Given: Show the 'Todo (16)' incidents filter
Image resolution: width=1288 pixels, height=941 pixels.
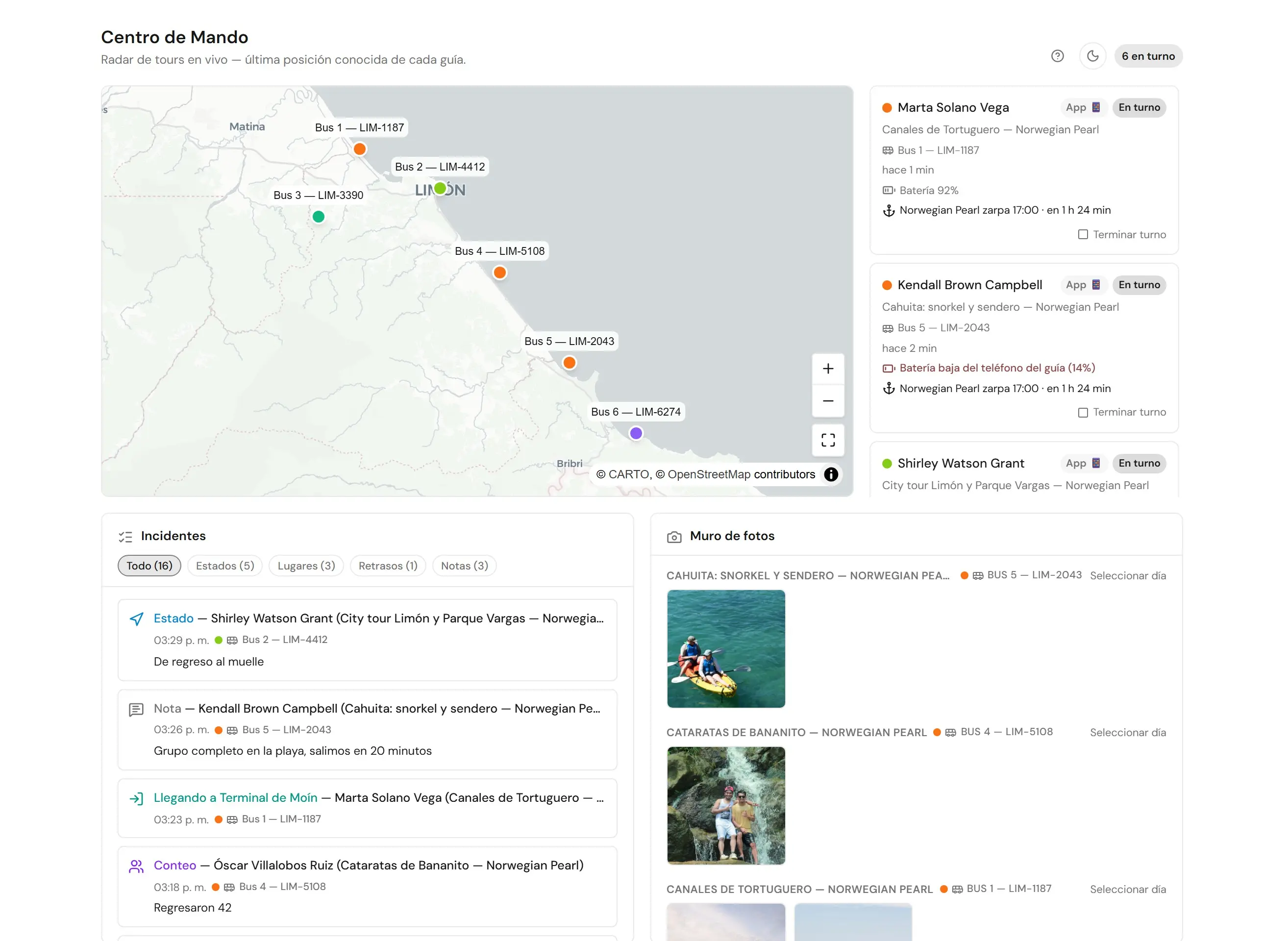Looking at the screenshot, I should (149, 566).
